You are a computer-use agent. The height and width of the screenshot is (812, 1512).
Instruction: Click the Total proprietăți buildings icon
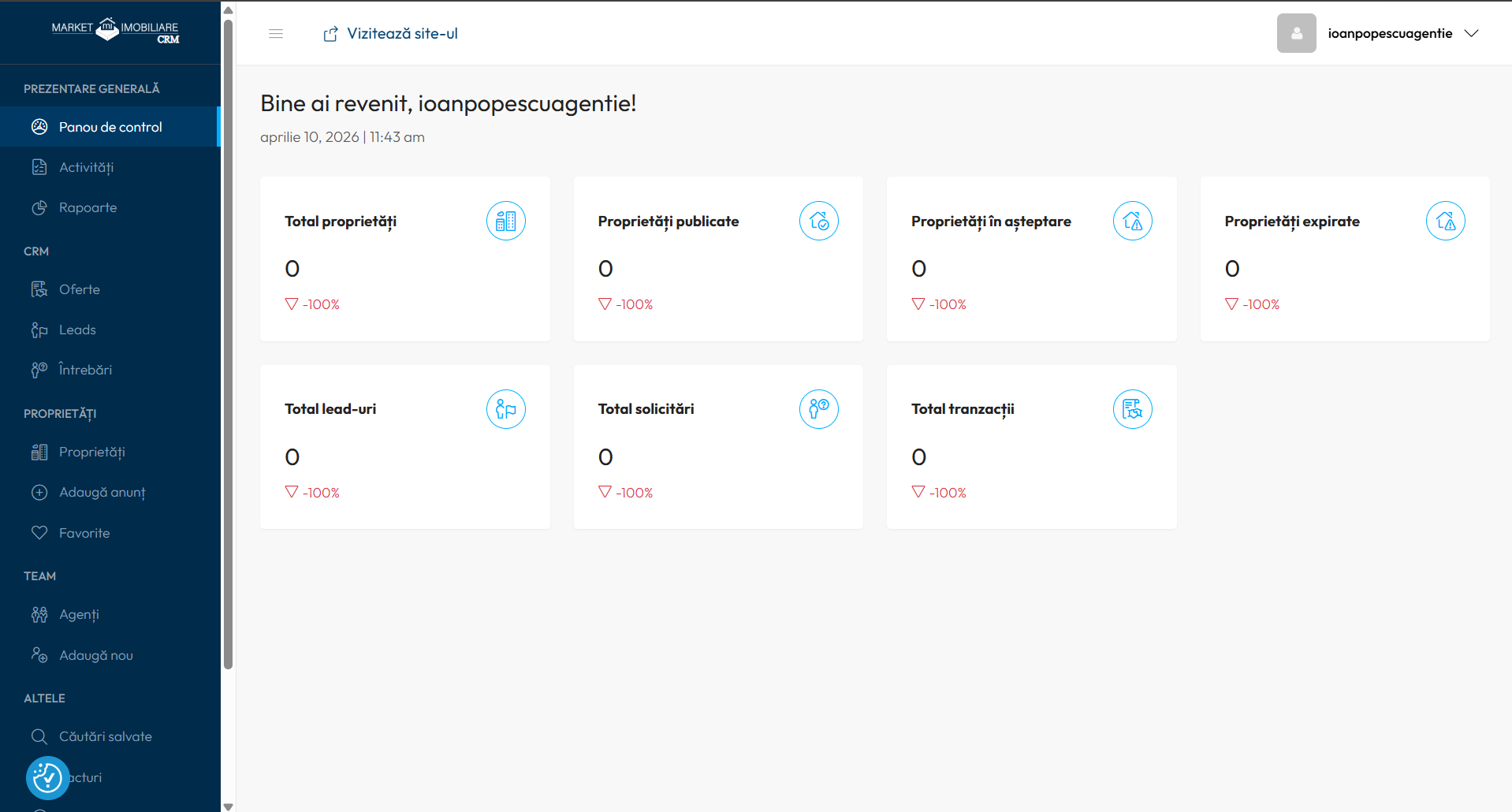click(505, 222)
